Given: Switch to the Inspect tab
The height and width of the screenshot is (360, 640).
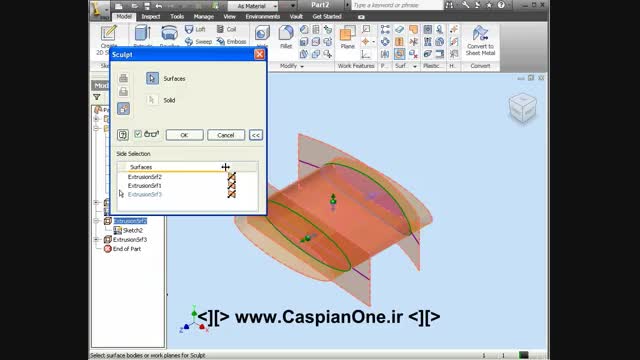Looking at the screenshot, I should point(151,17).
